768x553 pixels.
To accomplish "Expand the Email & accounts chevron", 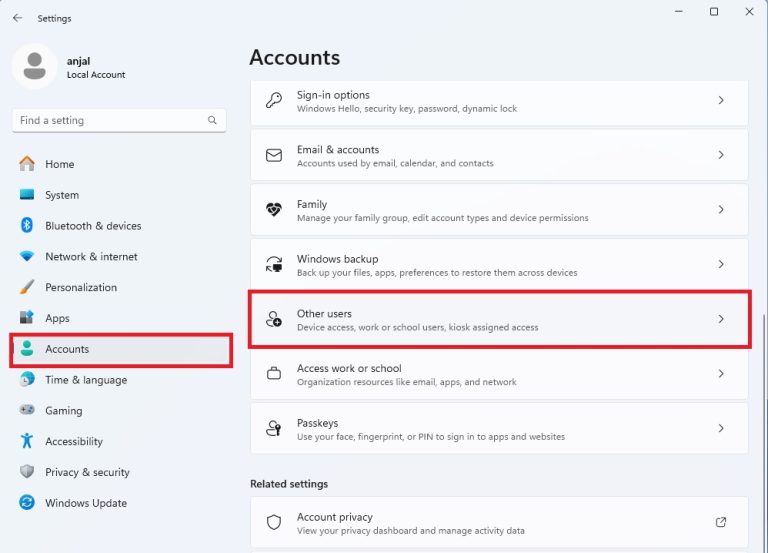I will pyautogui.click(x=721, y=156).
